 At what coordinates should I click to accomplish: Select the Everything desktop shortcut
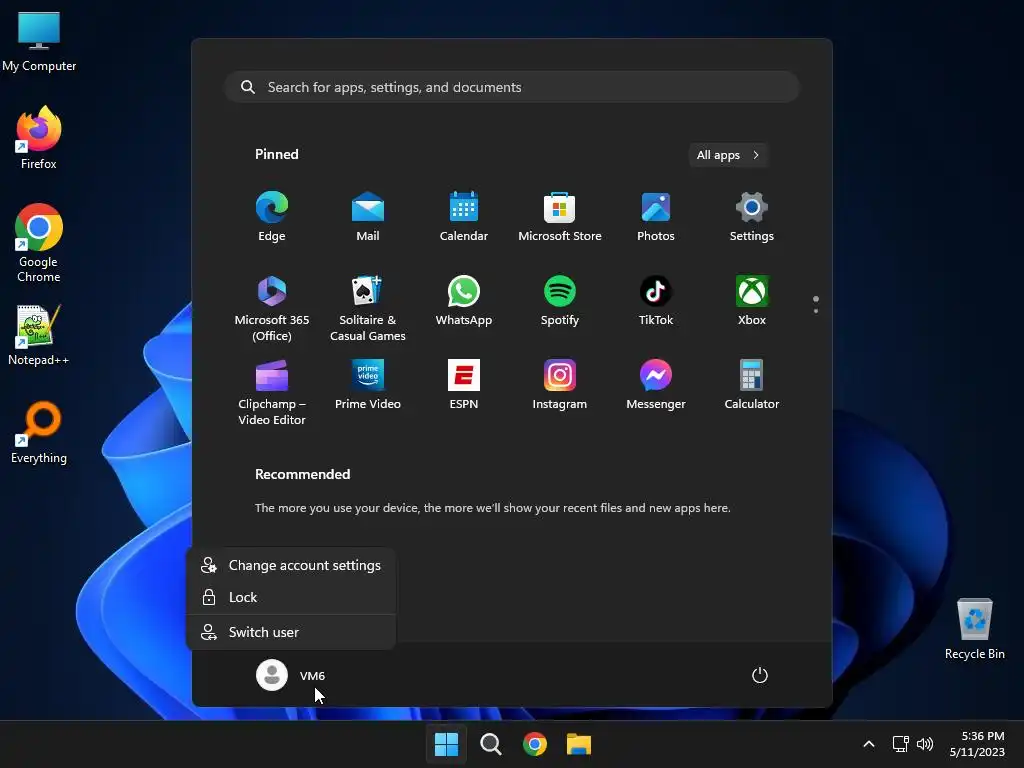(39, 432)
